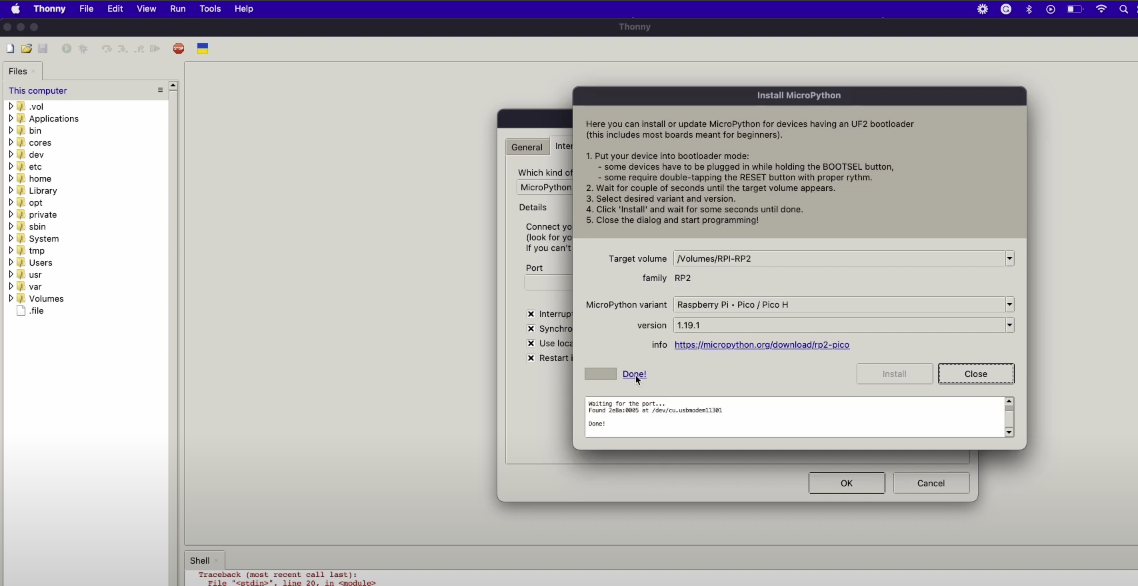This screenshot has width=1138, height=586.
Task: Toggle the Synchronize checkbox in options dialog
Action: click(x=531, y=328)
